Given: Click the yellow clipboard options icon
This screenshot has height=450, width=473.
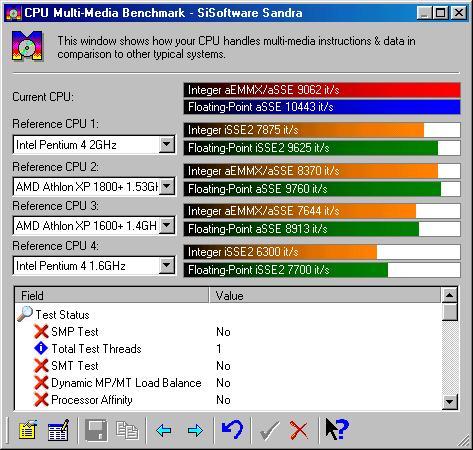Looking at the screenshot, I should tap(28, 430).
